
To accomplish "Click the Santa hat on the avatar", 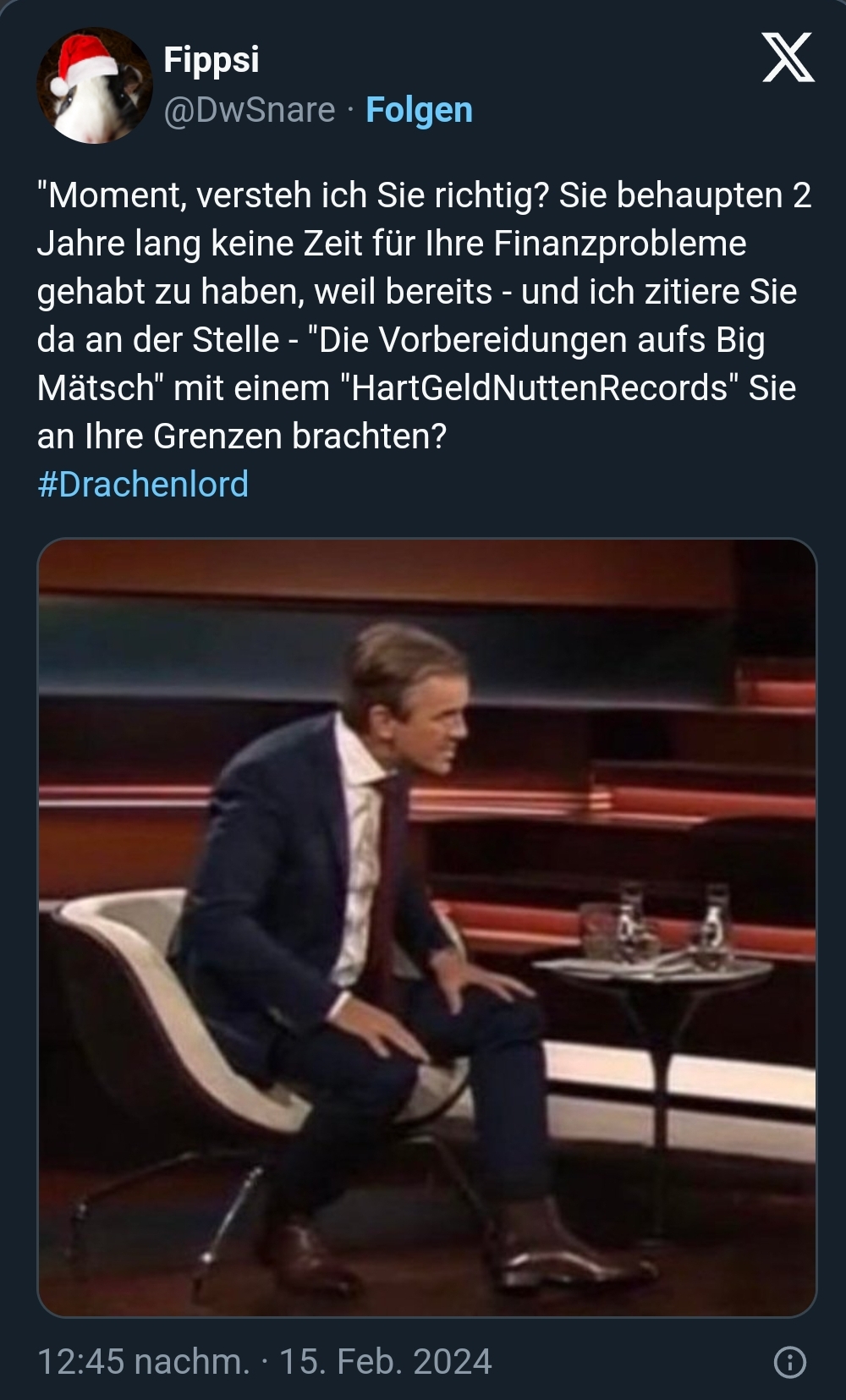I will click(x=85, y=61).
